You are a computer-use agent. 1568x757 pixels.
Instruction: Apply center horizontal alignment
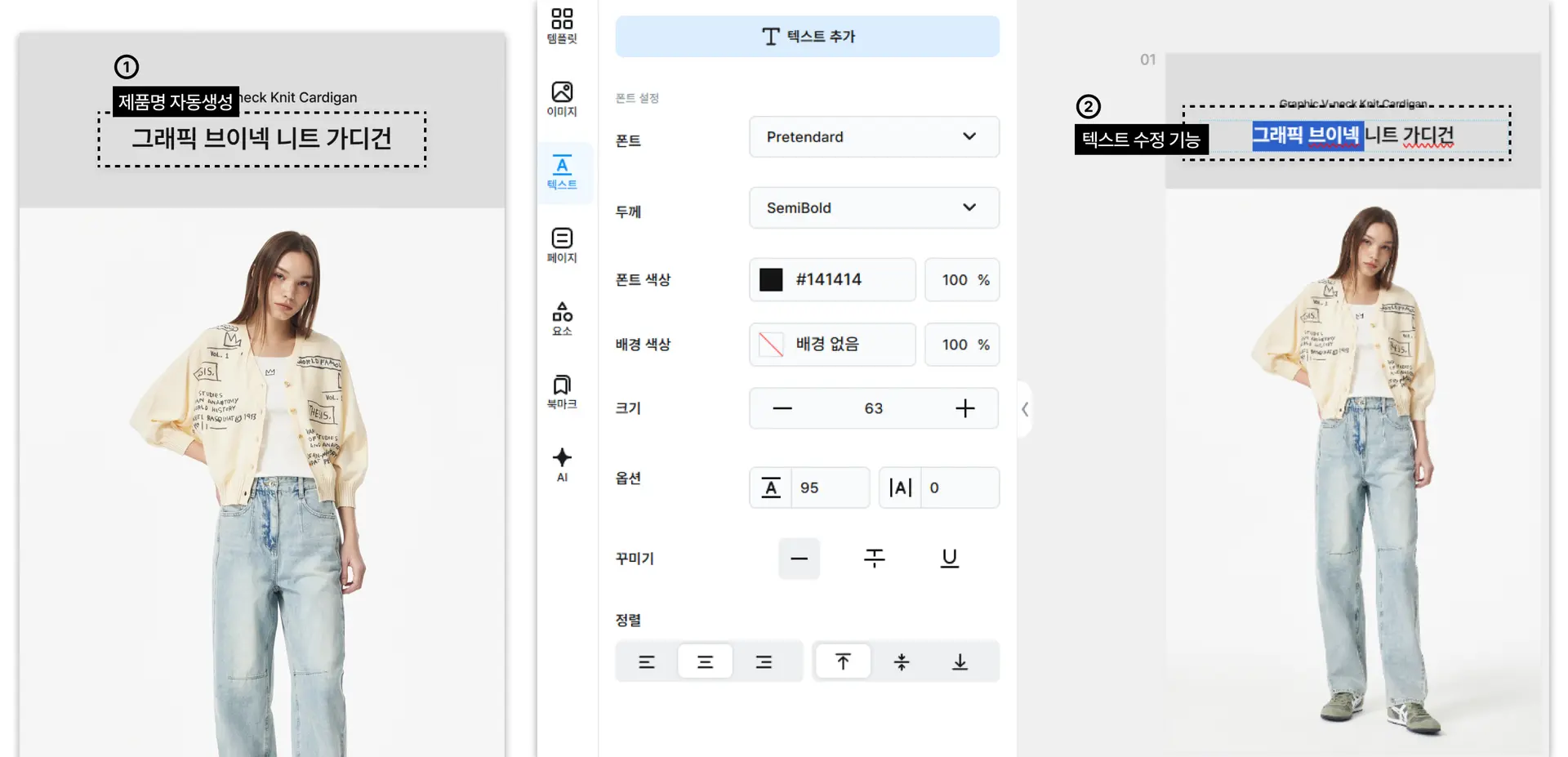pyautogui.click(x=706, y=661)
